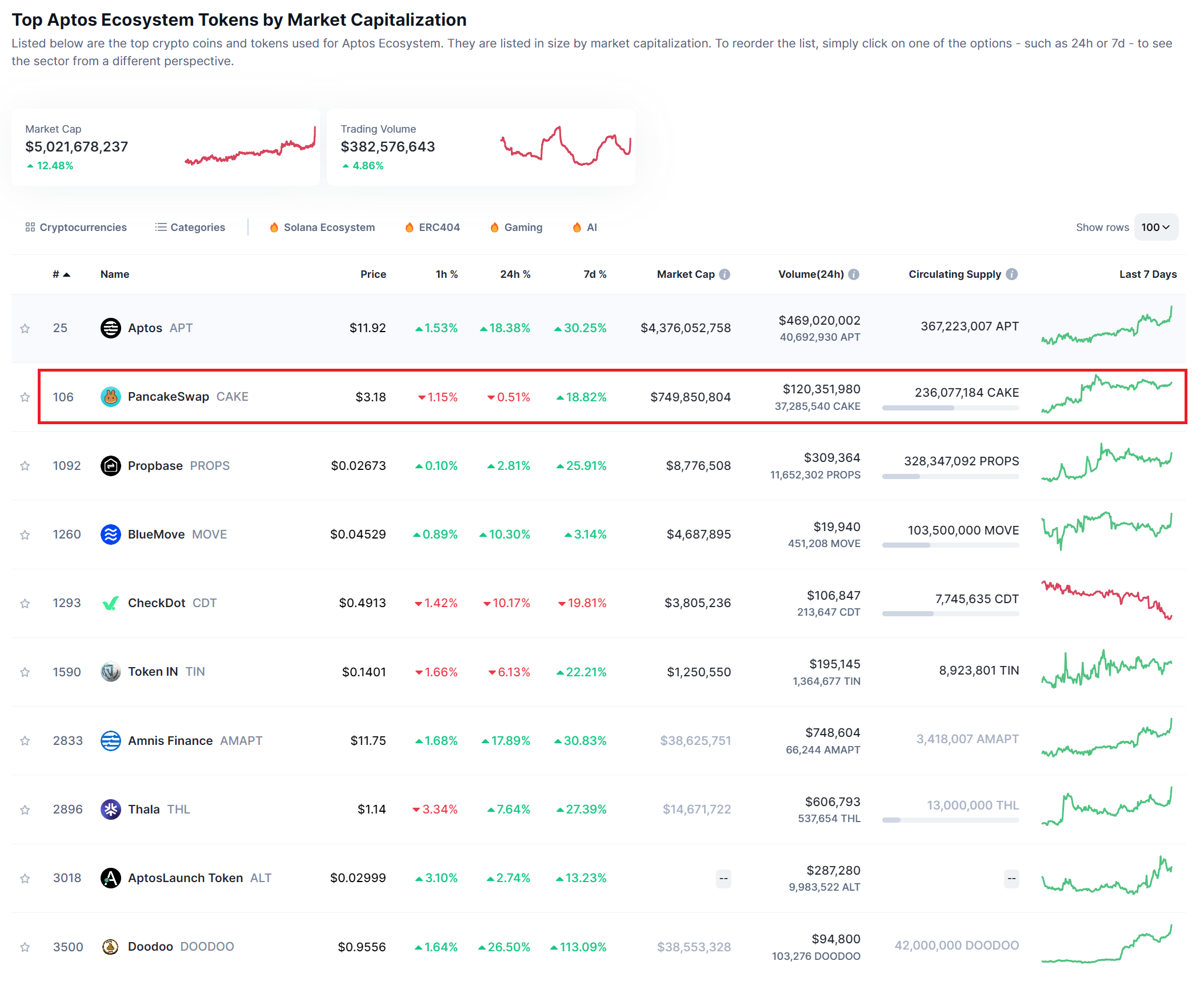Click the Last 7 Days column header
The width and height of the screenshot is (1204, 981).
(1148, 274)
